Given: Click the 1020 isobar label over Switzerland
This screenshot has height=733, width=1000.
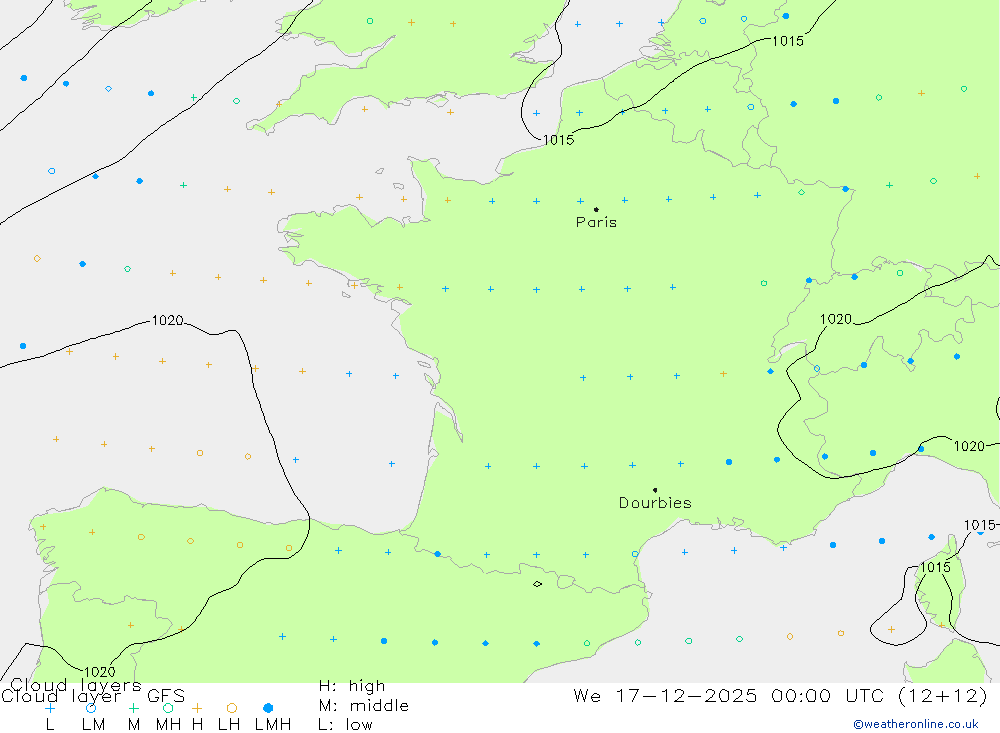Looking at the screenshot, I should [835, 319].
